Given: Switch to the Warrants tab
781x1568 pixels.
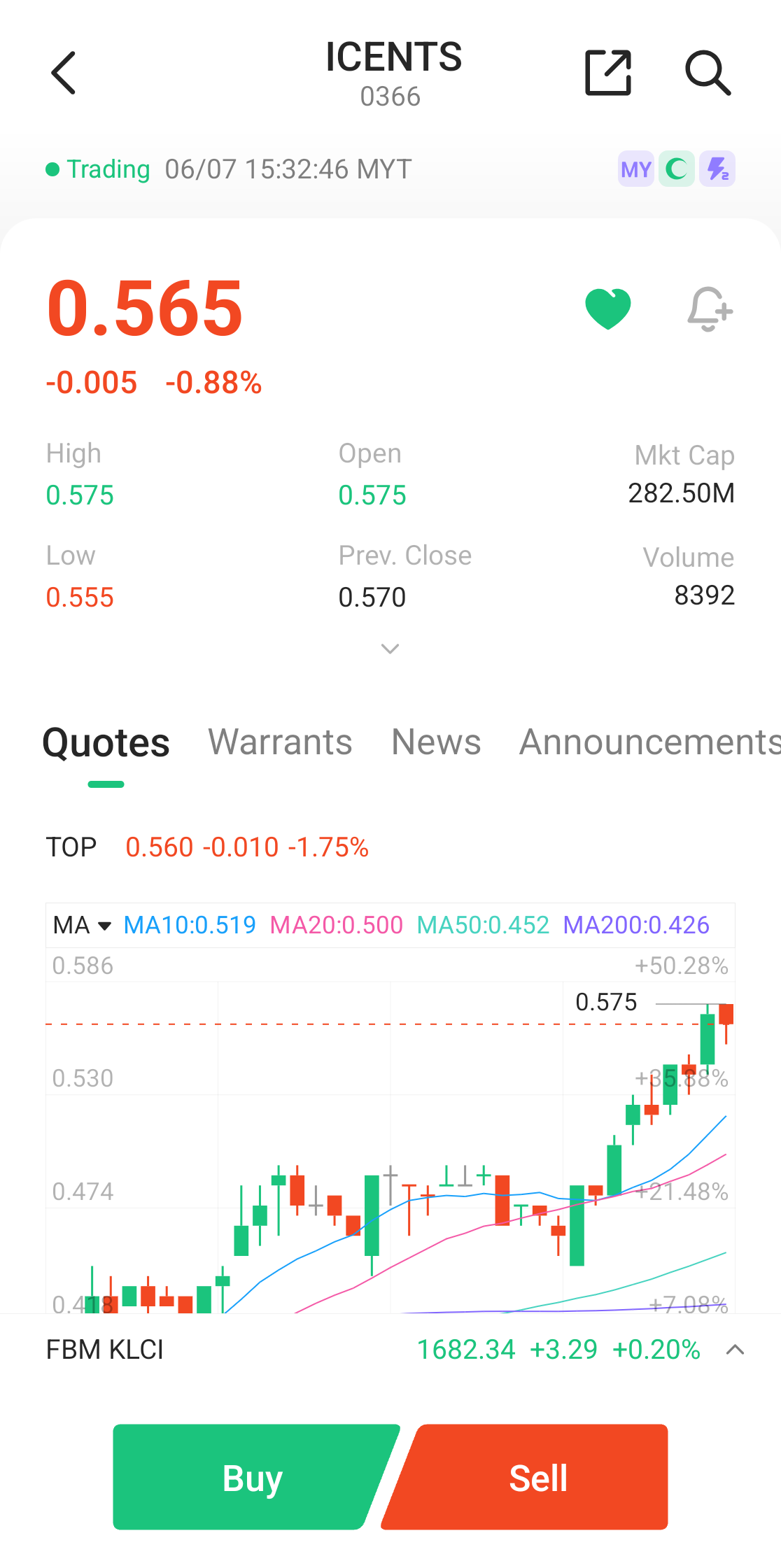Looking at the screenshot, I should coord(280,742).
